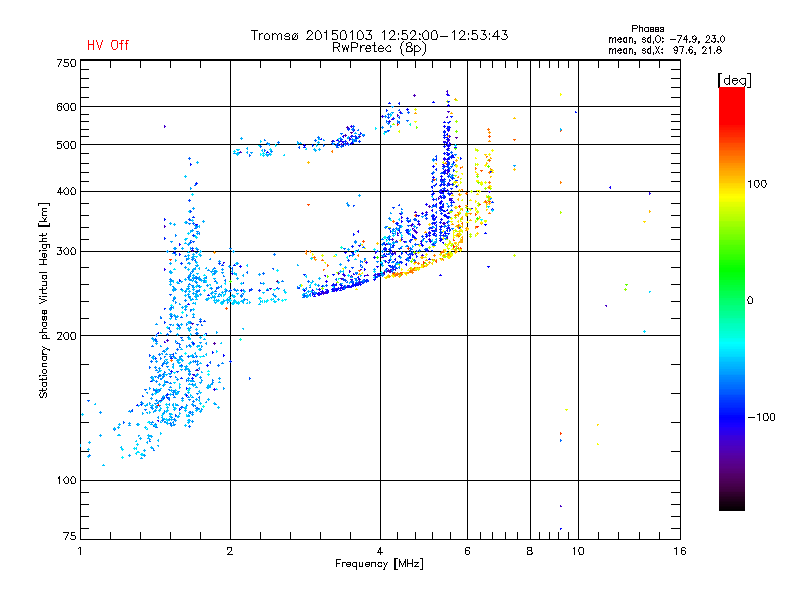
Task: Click the x-axis label '1'
Action: pyautogui.click(x=80, y=551)
